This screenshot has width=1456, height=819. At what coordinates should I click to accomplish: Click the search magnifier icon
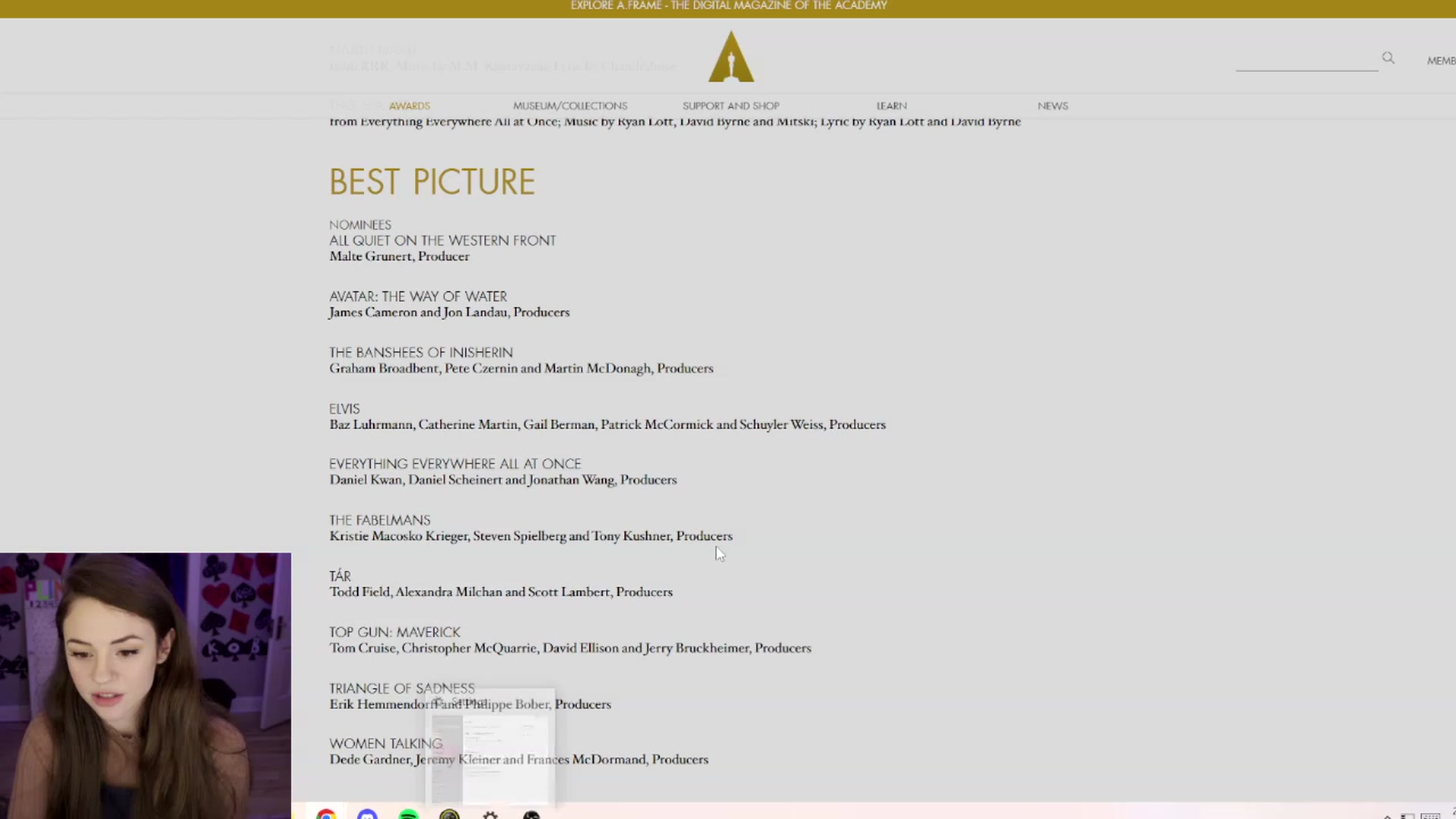pos(1388,58)
